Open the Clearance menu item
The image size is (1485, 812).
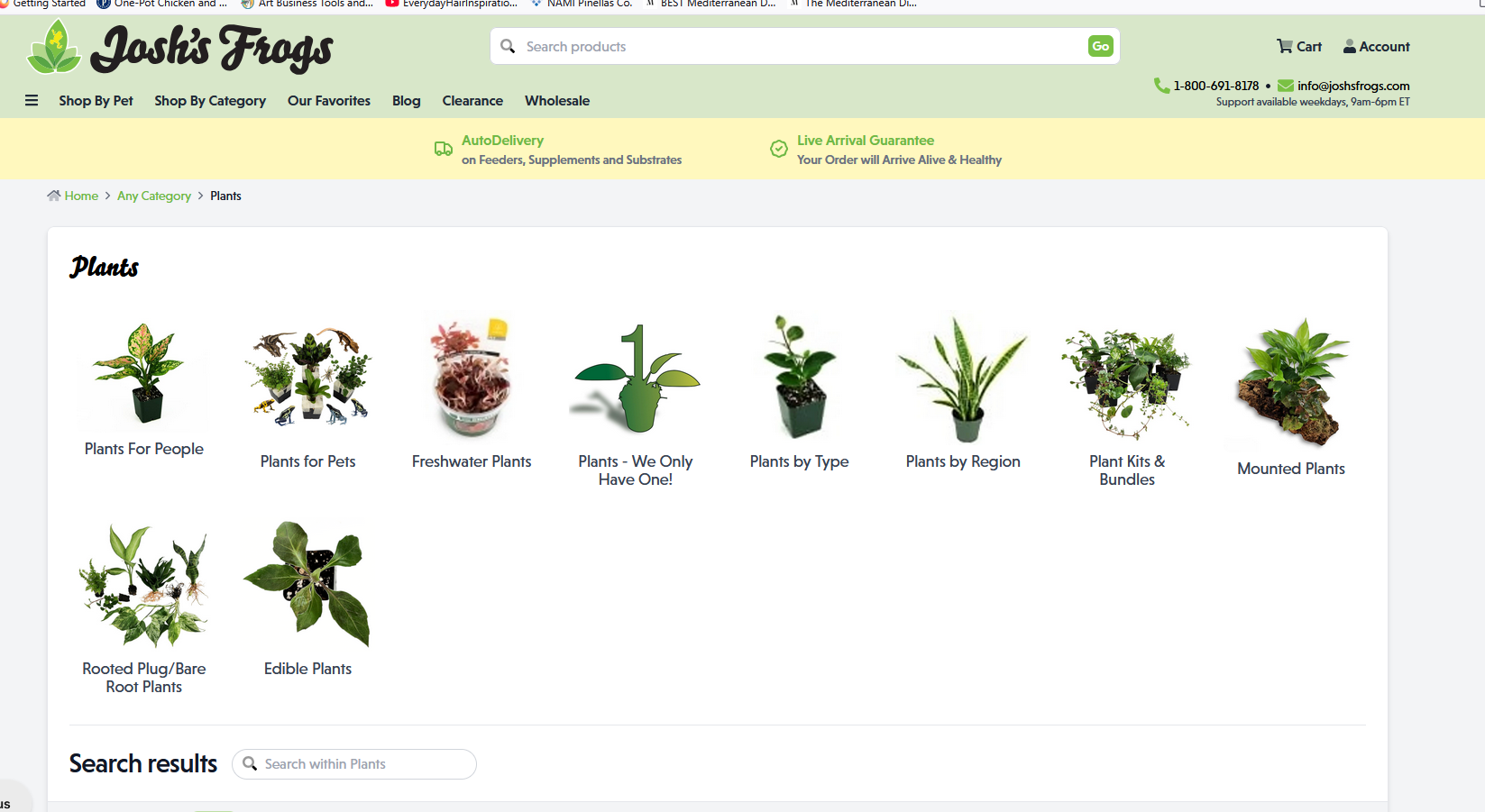(x=472, y=101)
